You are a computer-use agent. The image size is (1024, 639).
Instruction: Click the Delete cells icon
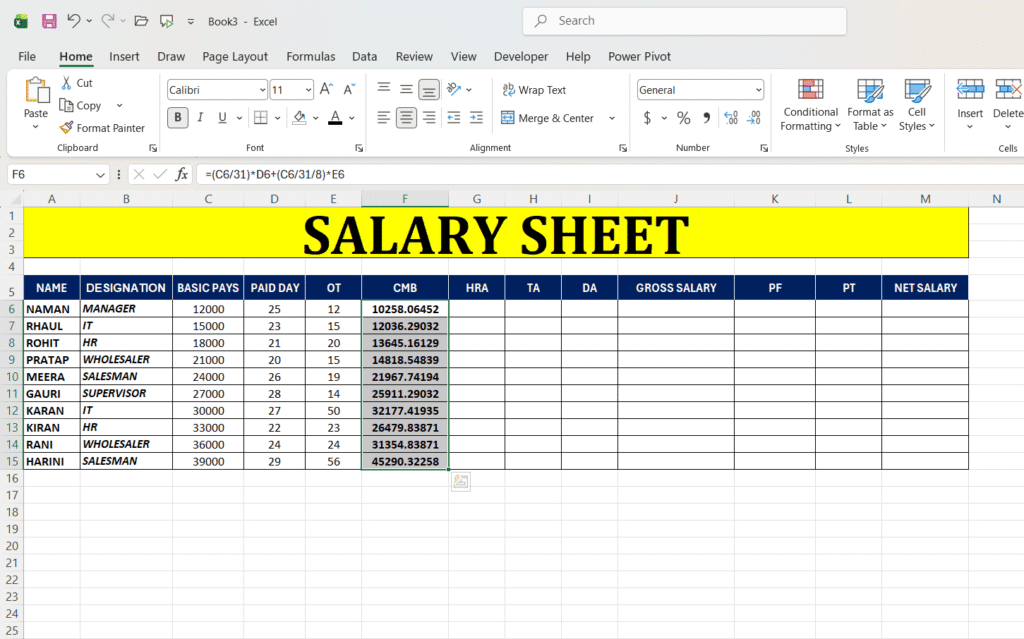pos(1008,89)
